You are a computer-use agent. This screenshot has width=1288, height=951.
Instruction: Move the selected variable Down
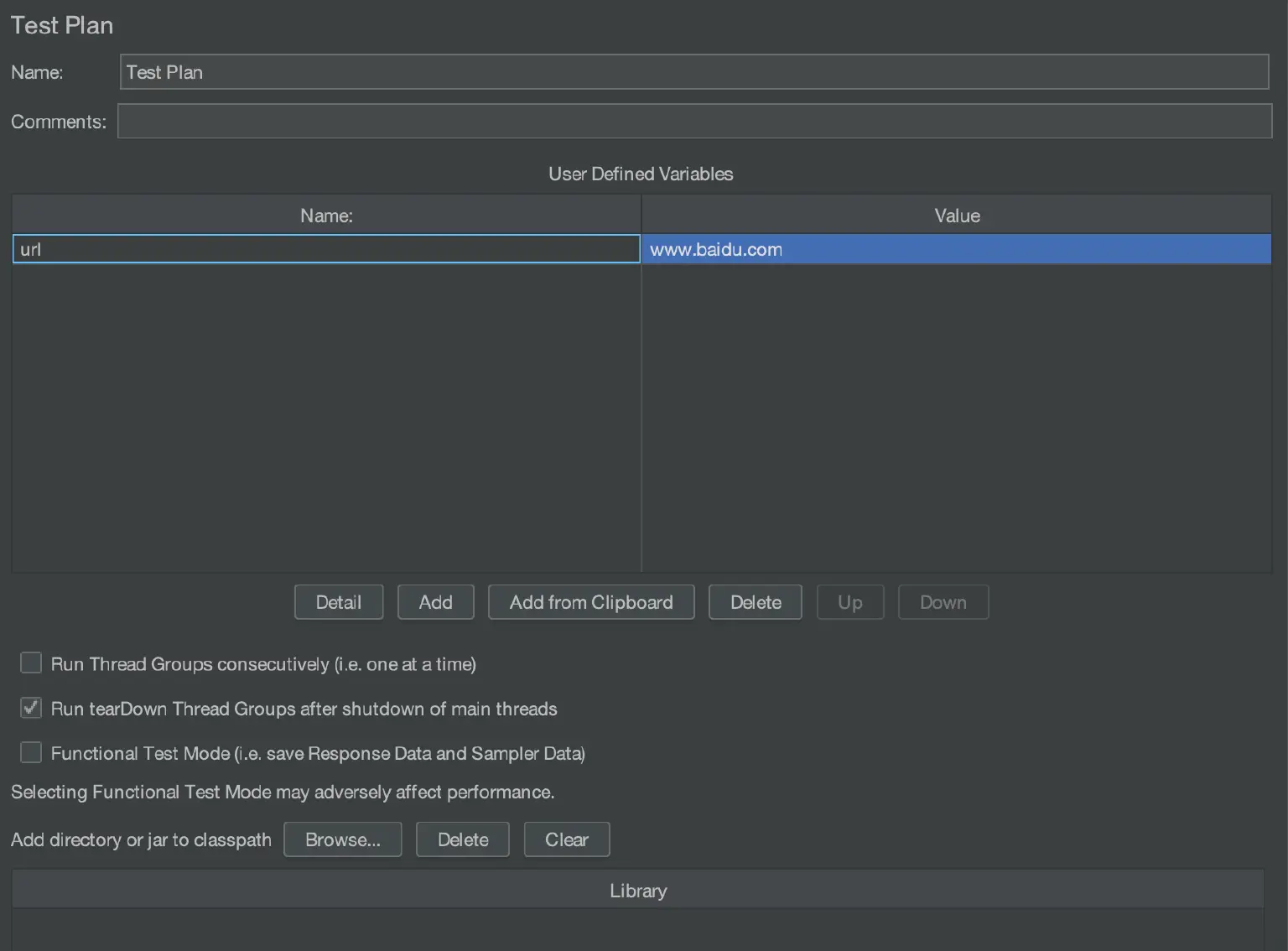point(943,601)
